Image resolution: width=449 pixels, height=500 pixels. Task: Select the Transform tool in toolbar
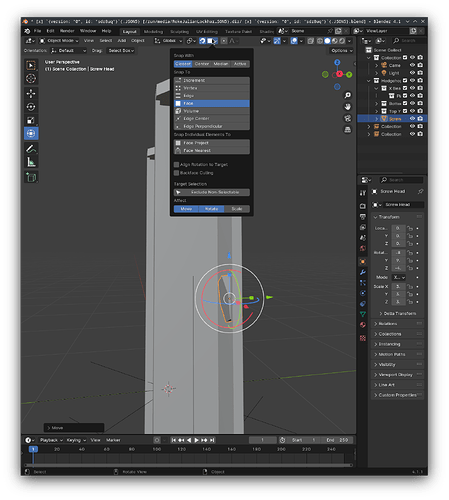click(31, 134)
